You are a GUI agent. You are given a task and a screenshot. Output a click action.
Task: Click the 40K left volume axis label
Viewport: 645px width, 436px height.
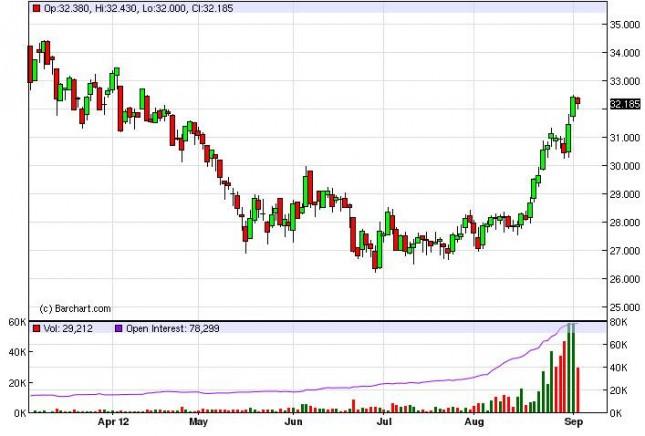(18, 353)
